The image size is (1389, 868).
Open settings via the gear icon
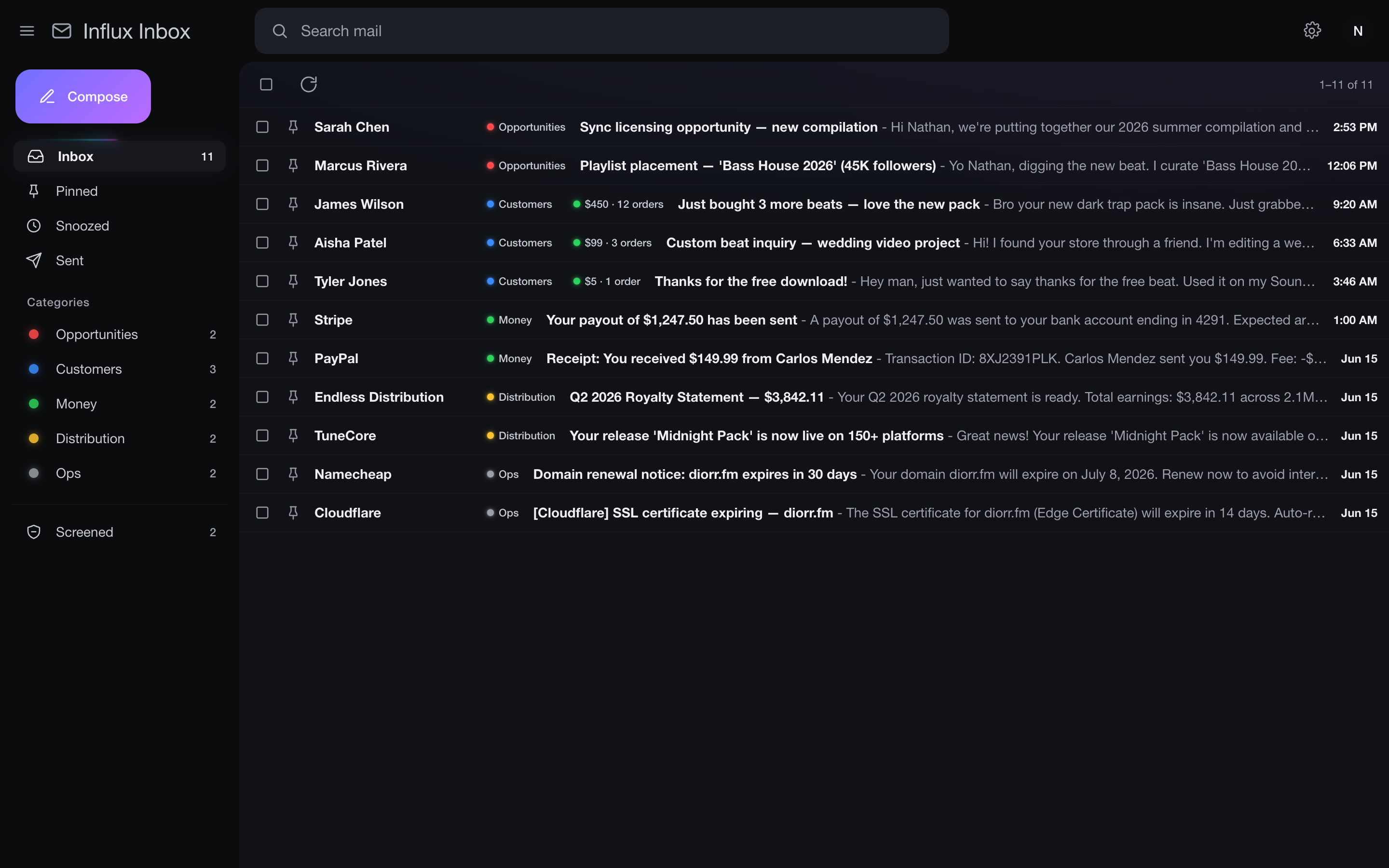click(x=1312, y=30)
